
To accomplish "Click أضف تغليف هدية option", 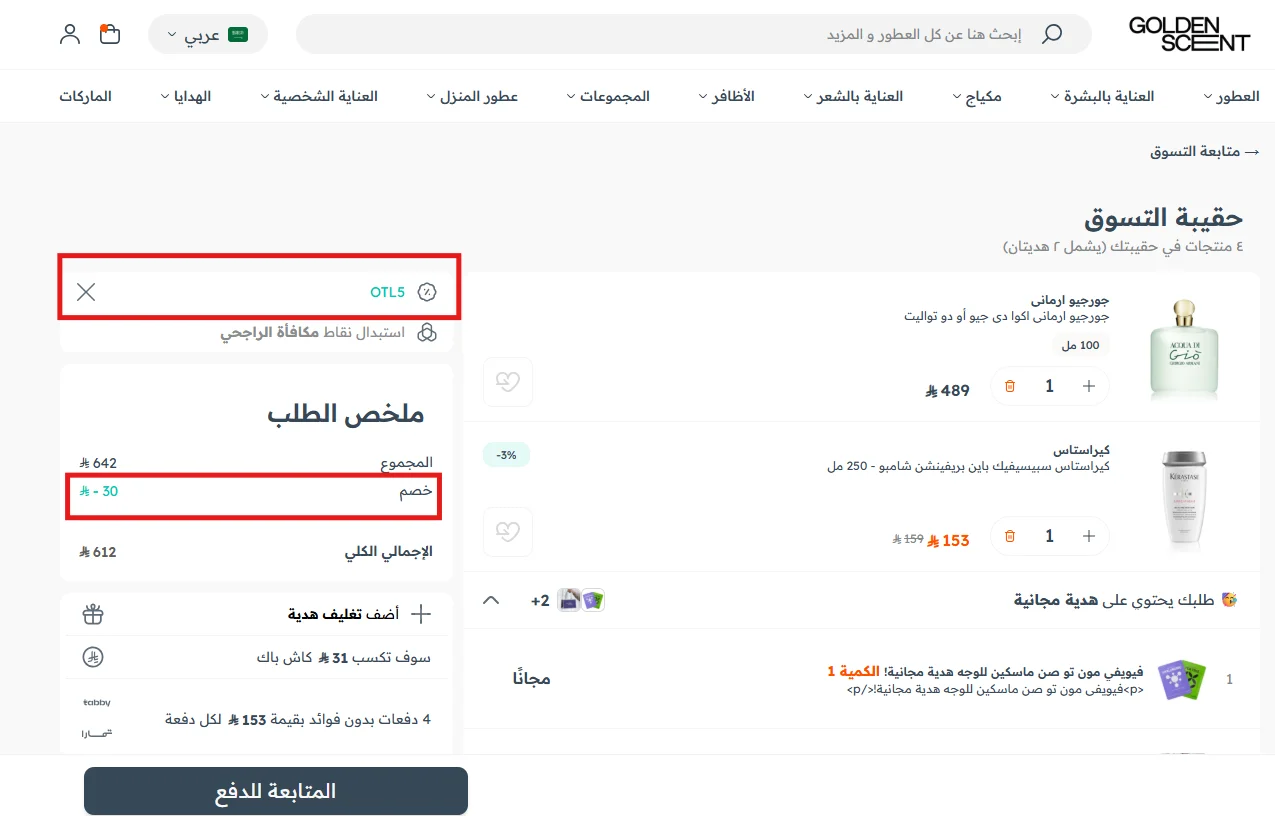I will point(345,614).
